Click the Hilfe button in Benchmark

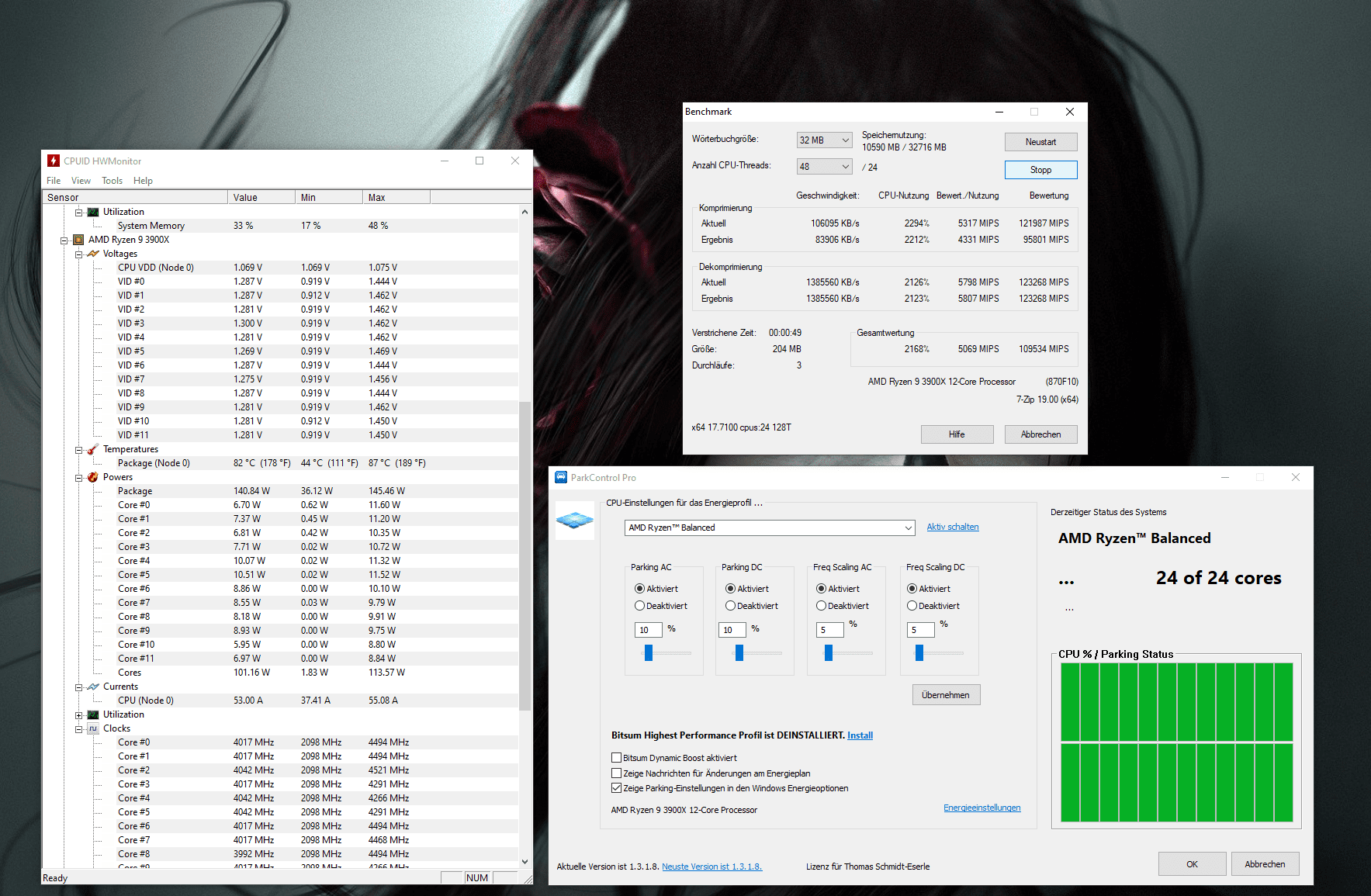click(x=957, y=434)
